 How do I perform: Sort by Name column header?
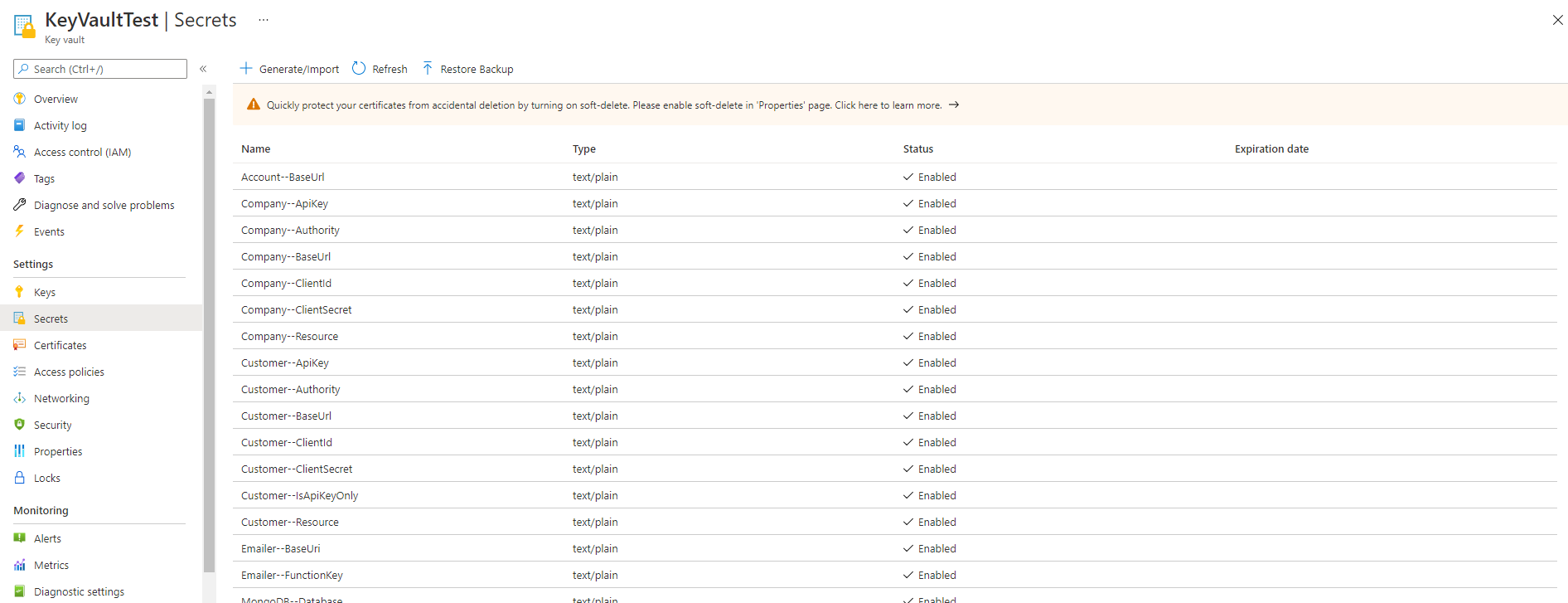pos(256,149)
